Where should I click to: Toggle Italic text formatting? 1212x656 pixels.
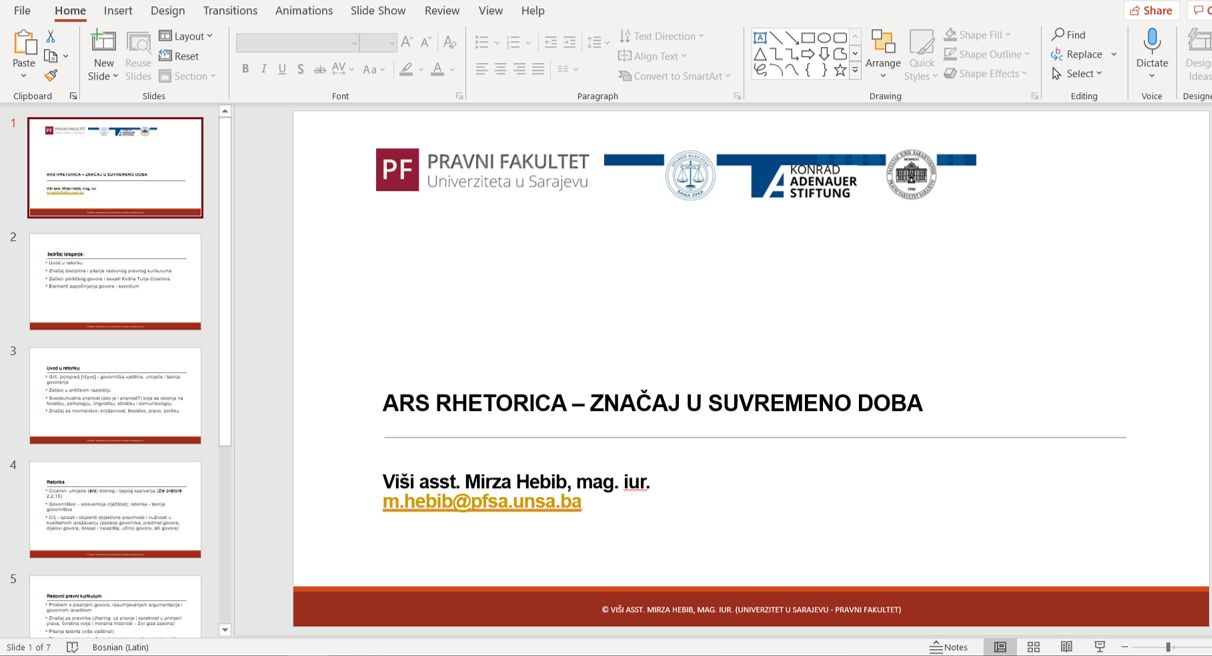(264, 69)
